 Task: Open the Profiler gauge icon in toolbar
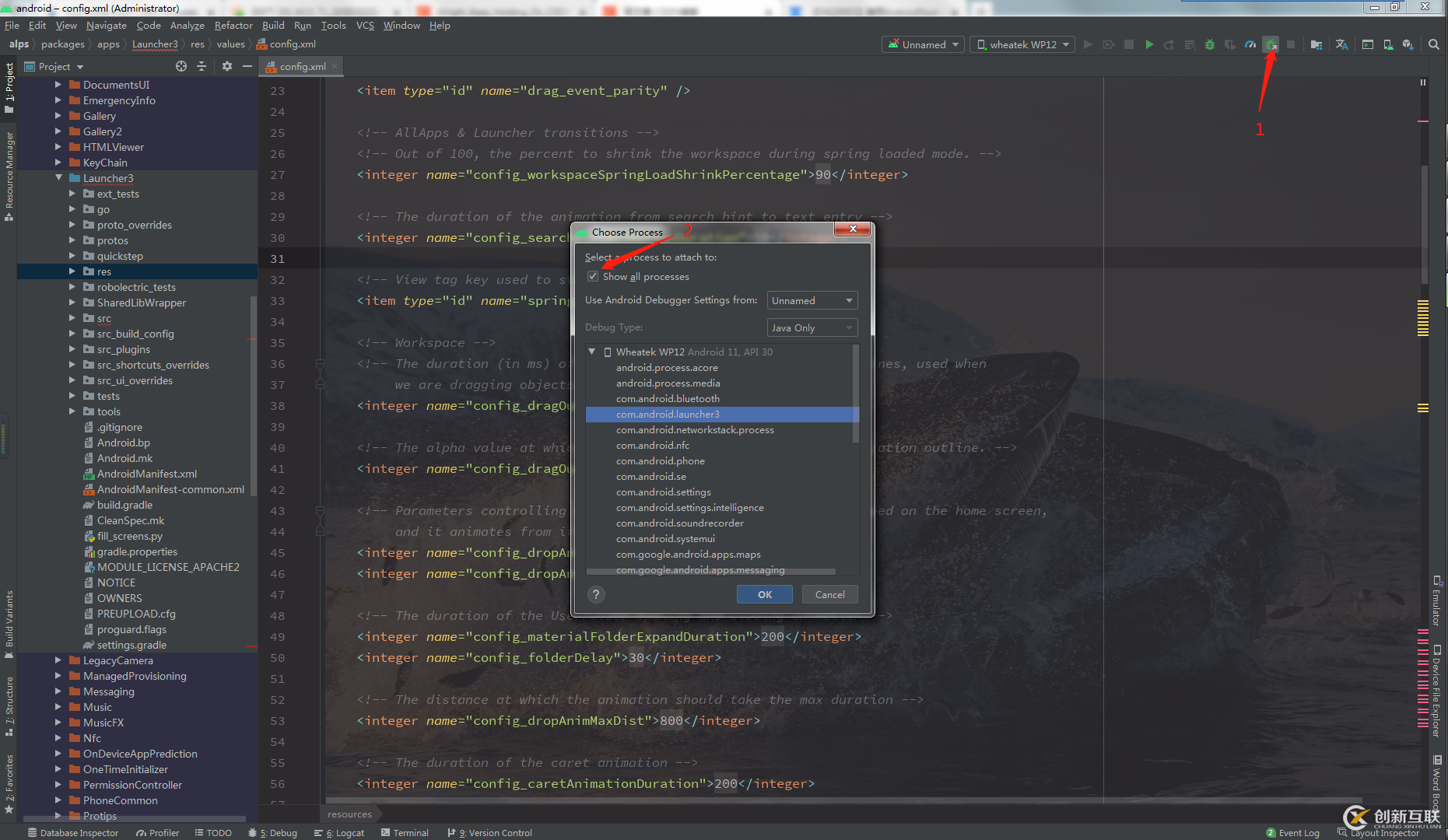(1250, 44)
